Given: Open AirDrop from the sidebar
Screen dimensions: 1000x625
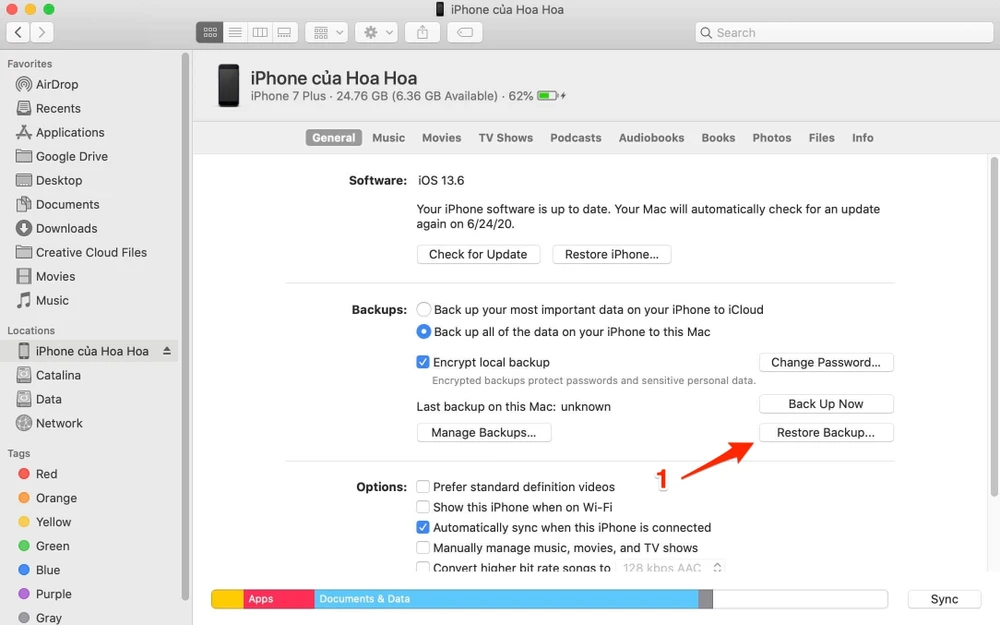Looking at the screenshot, I should point(58,84).
